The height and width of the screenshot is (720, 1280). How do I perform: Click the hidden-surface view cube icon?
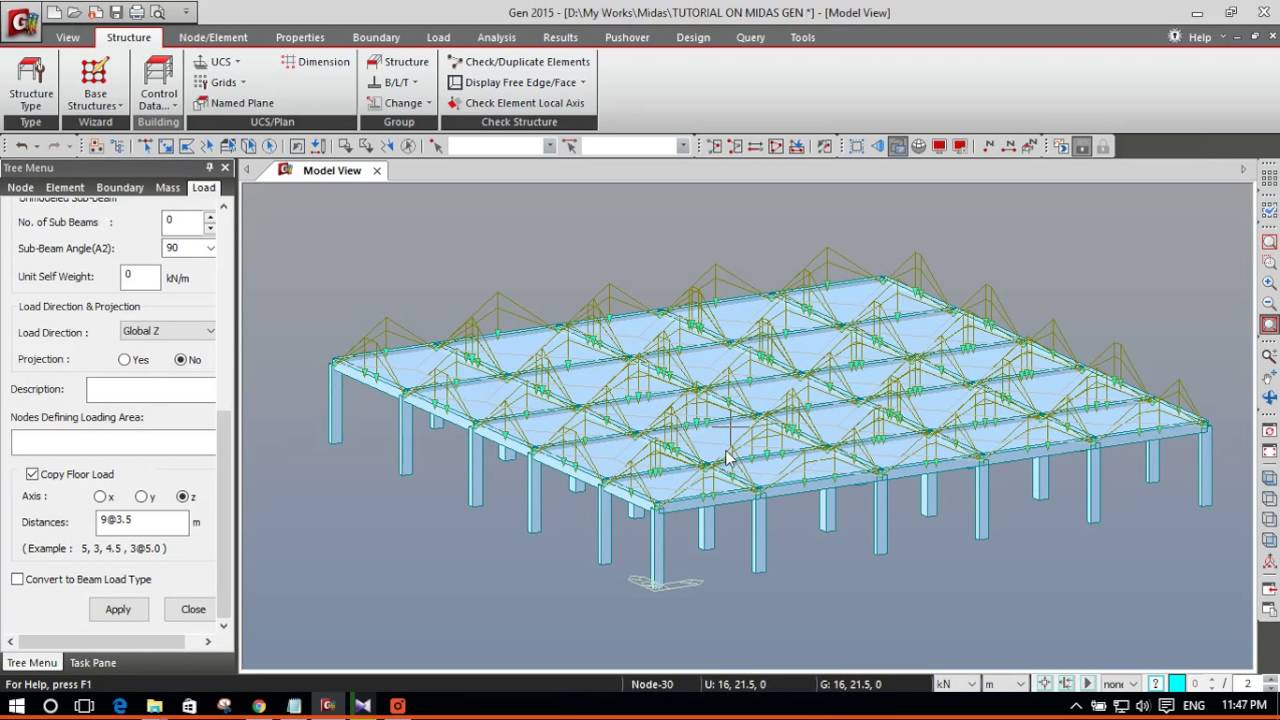pyautogui.click(x=897, y=146)
